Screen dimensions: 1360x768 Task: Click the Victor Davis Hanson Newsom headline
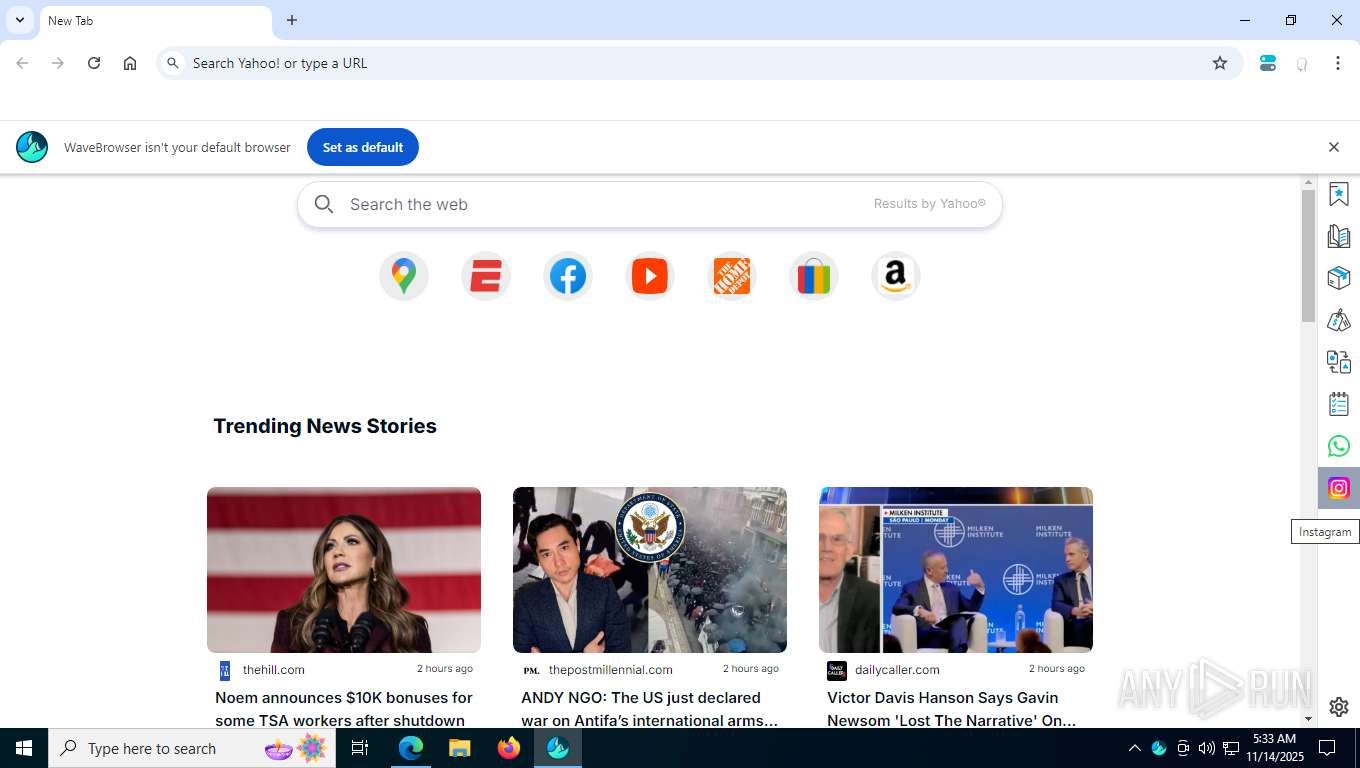(952, 708)
